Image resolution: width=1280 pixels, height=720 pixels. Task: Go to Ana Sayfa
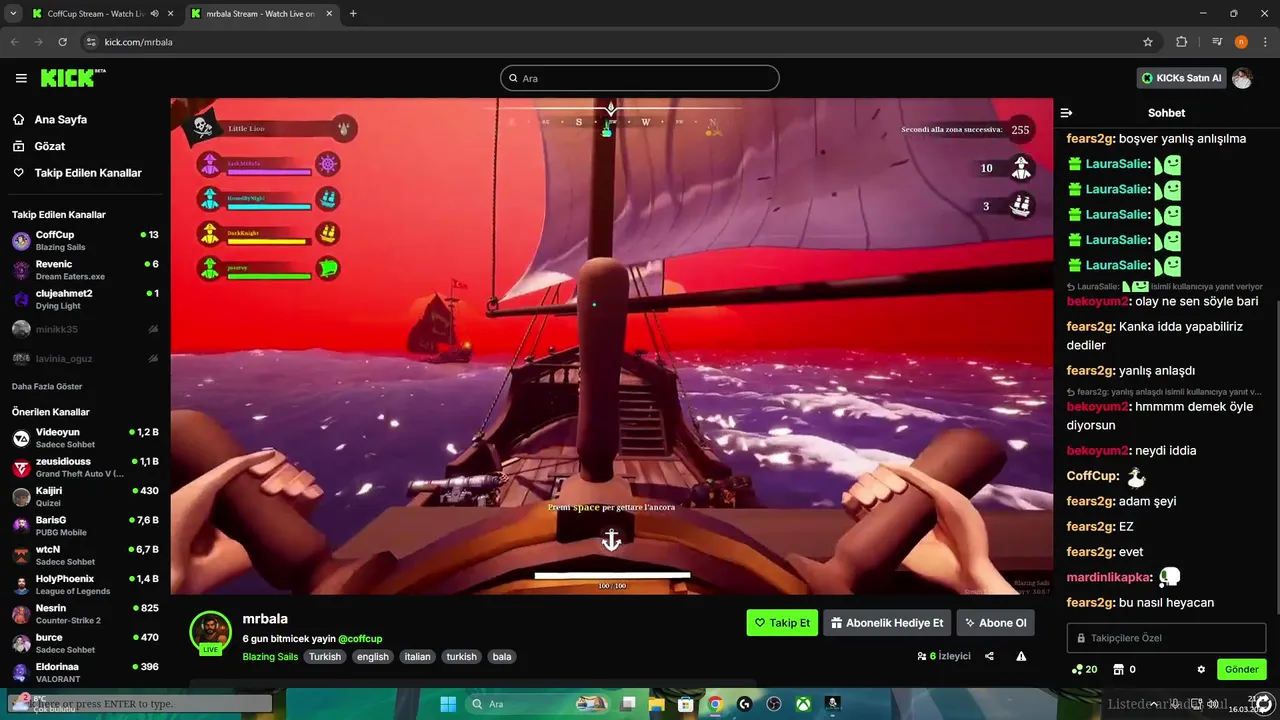(x=60, y=119)
